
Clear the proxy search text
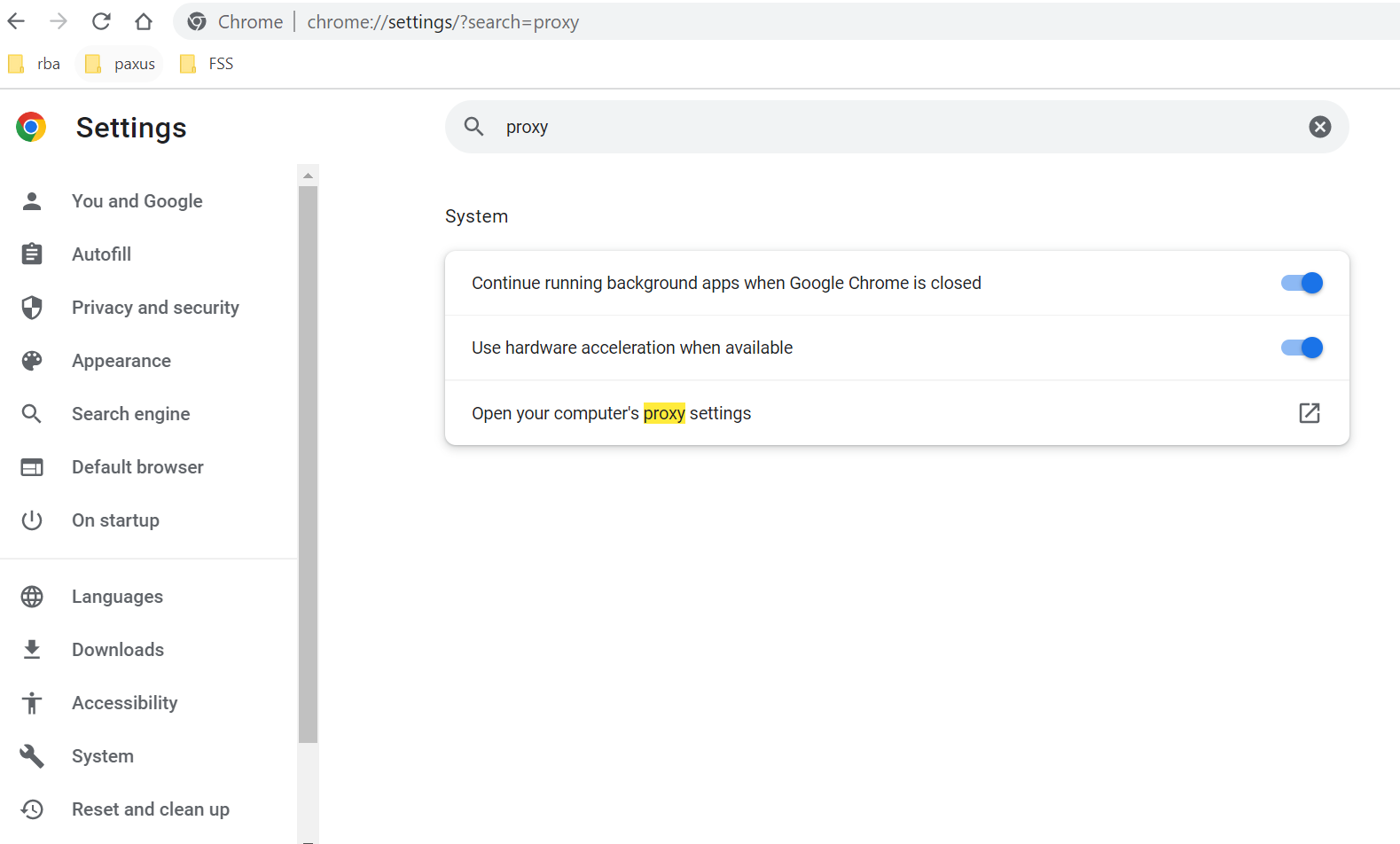coord(1319,127)
